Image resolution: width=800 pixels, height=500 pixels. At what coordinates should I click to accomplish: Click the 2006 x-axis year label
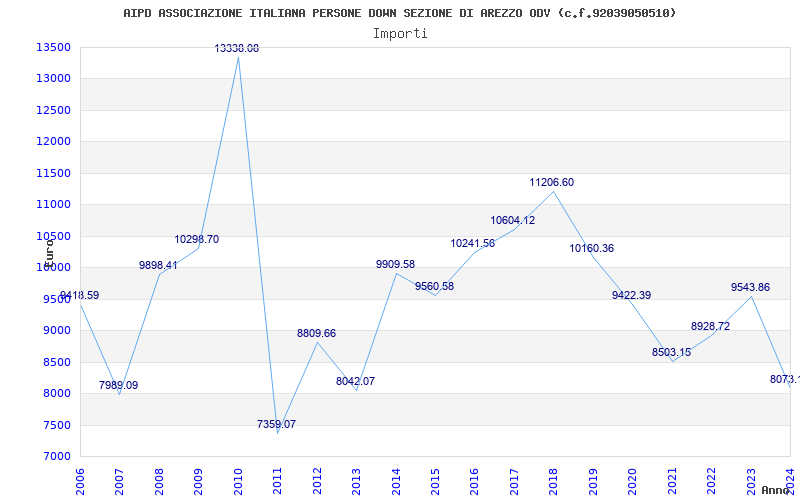(x=80, y=481)
